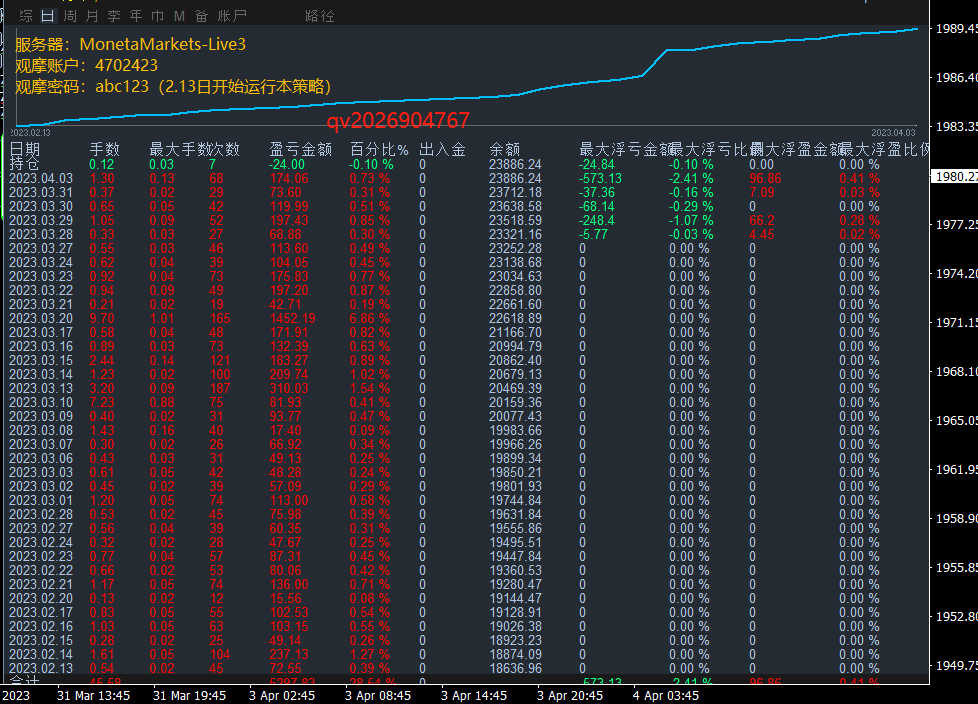The width and height of the screenshot is (978, 704).
Task: Click the 2023.02.13 date cell
Action: pos(41,668)
